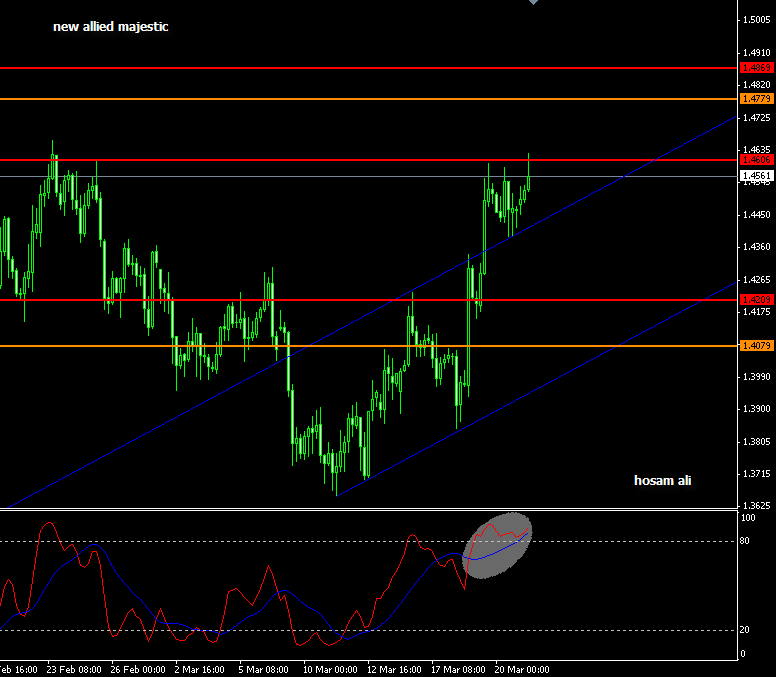Select the red 1.4606 price label
Viewport: 776px width, 677px height.
click(755, 160)
